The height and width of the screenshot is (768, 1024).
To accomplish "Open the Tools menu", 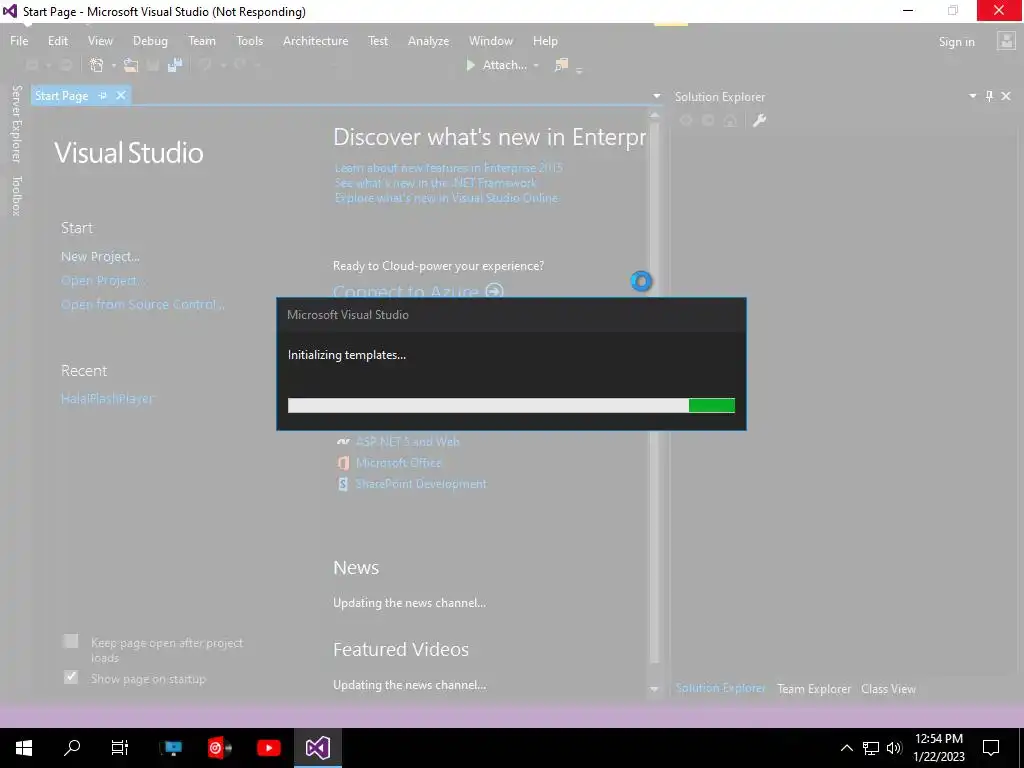I will click(249, 40).
